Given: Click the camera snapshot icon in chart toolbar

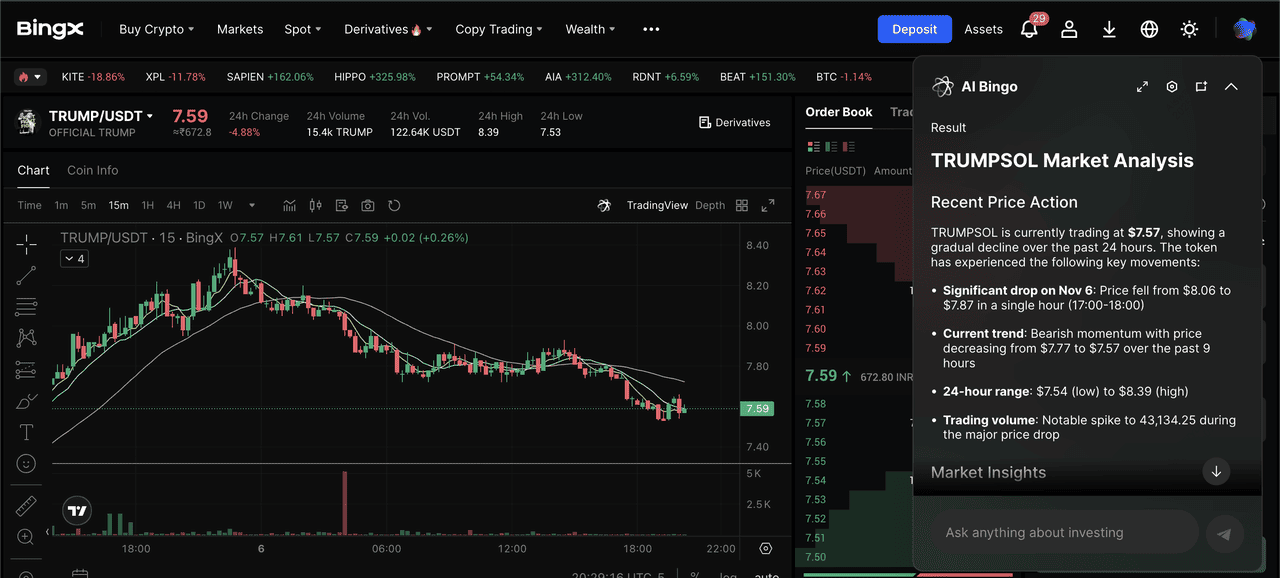Looking at the screenshot, I should 368,206.
